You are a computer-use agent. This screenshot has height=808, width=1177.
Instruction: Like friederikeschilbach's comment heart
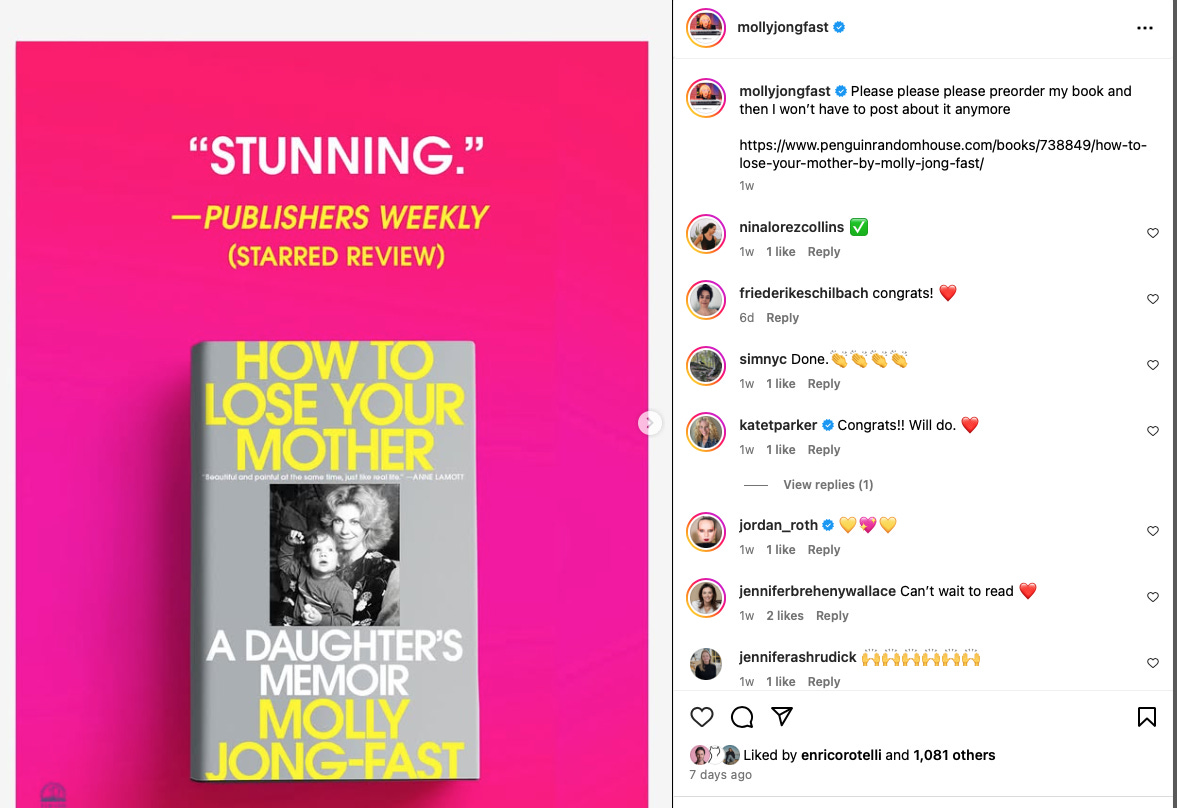(1153, 299)
